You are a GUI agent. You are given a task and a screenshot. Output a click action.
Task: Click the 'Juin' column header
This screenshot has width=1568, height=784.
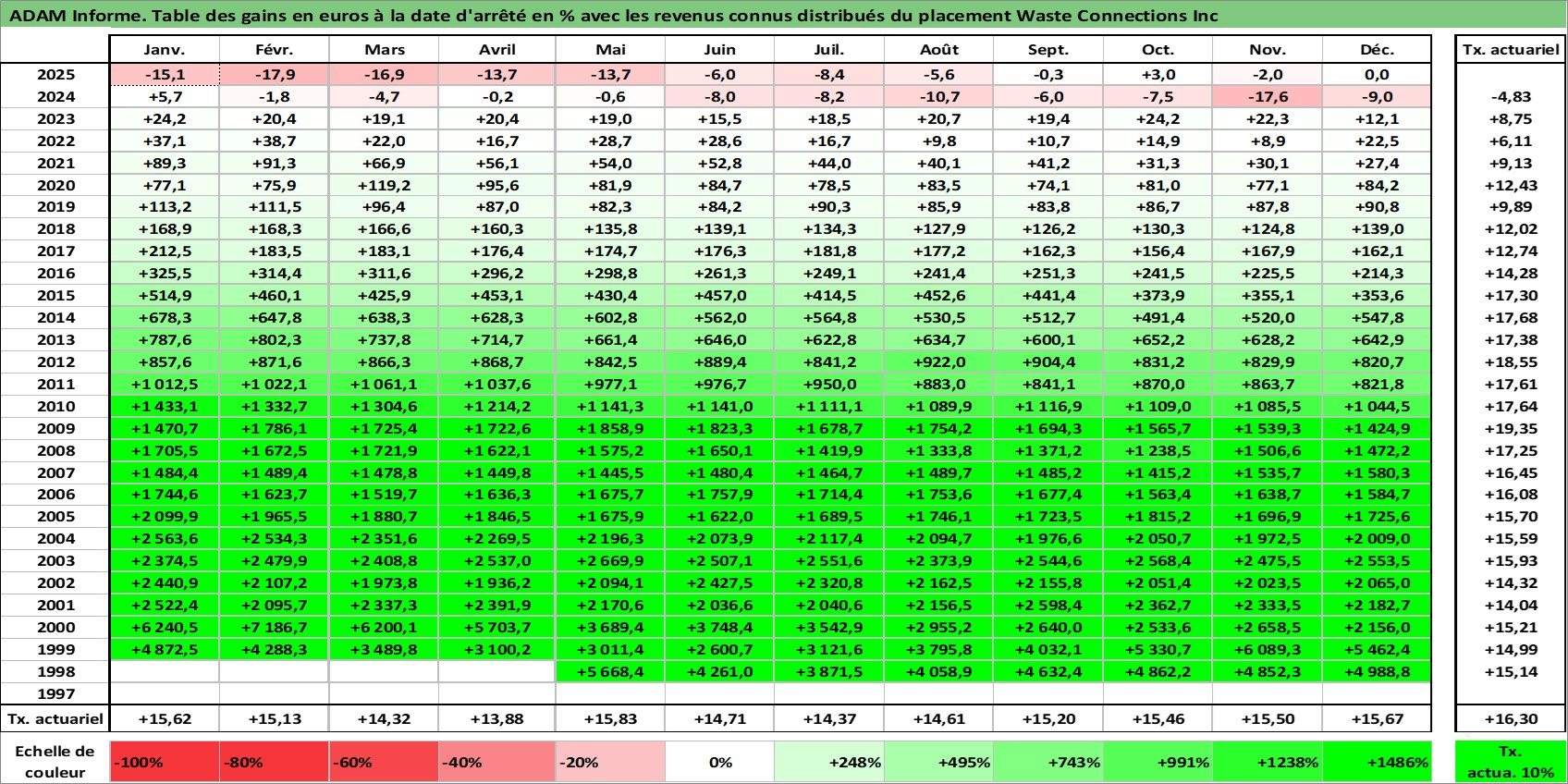pyautogui.click(x=720, y=50)
